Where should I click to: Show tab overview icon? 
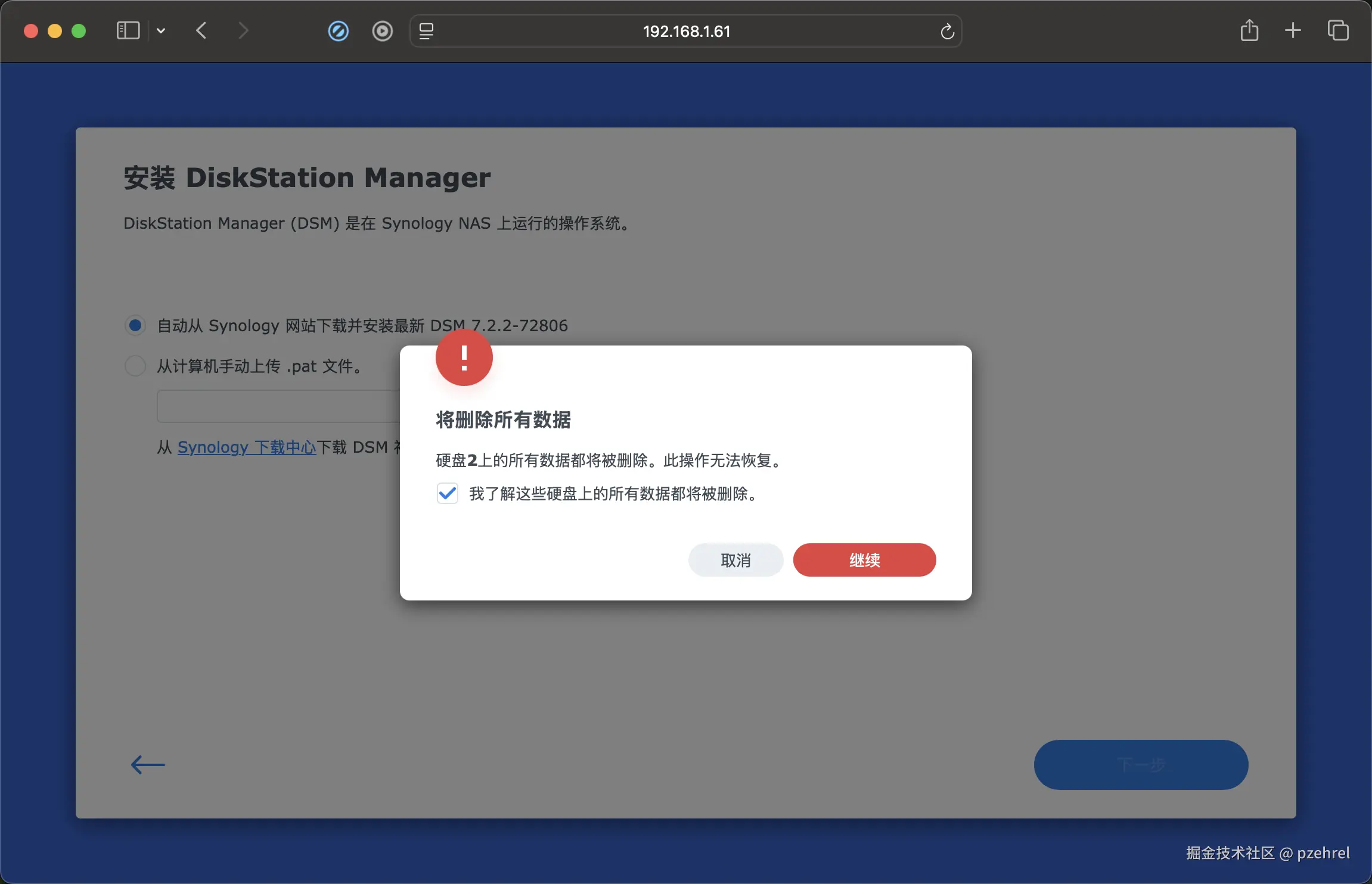coord(1337,30)
